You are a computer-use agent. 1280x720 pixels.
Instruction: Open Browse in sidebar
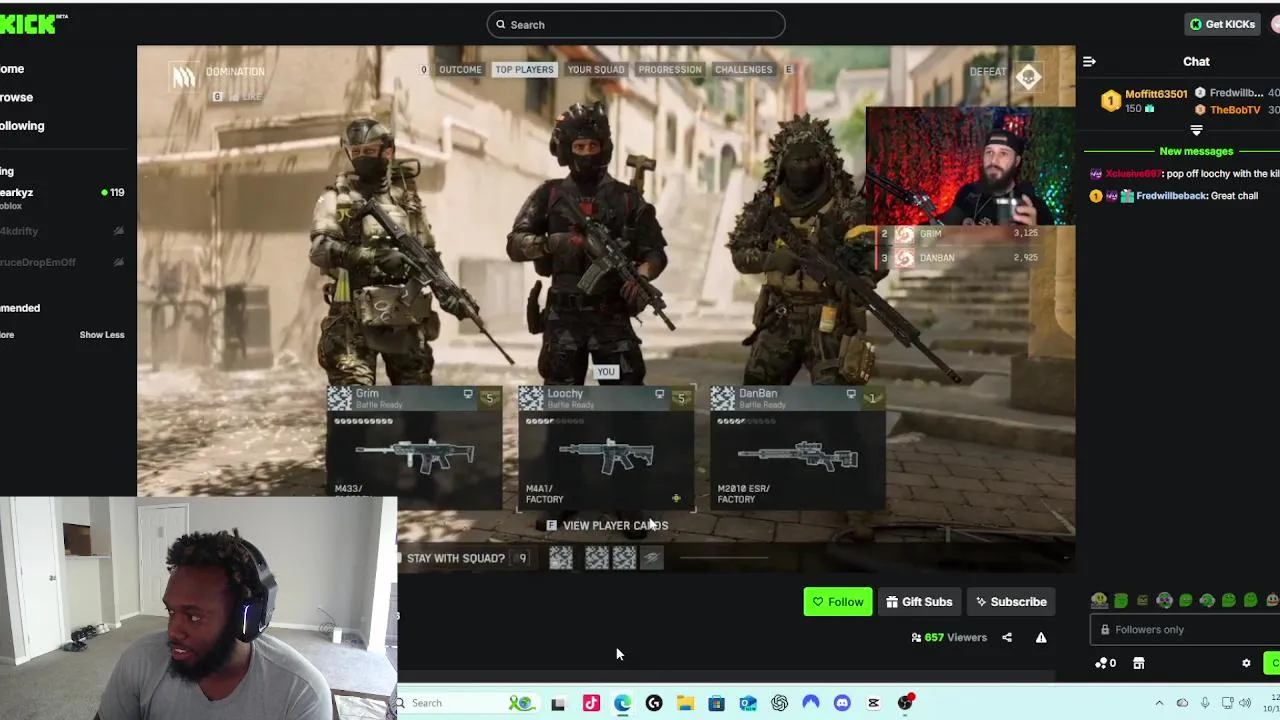pyautogui.click(x=16, y=97)
